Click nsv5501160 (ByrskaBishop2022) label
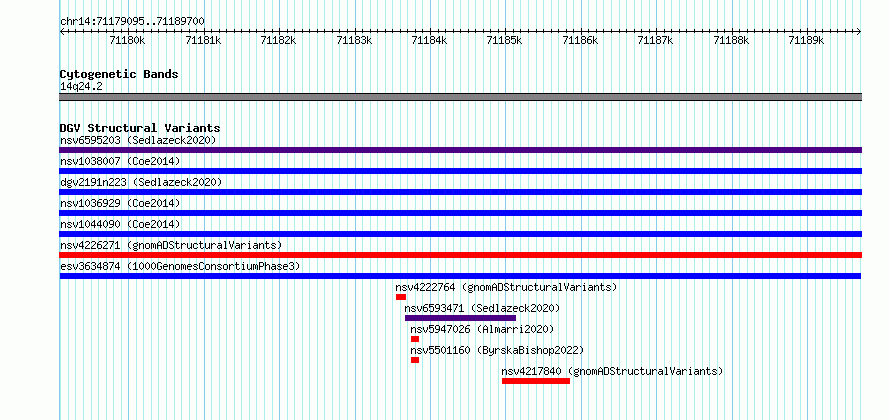890x420 pixels. click(x=497, y=350)
